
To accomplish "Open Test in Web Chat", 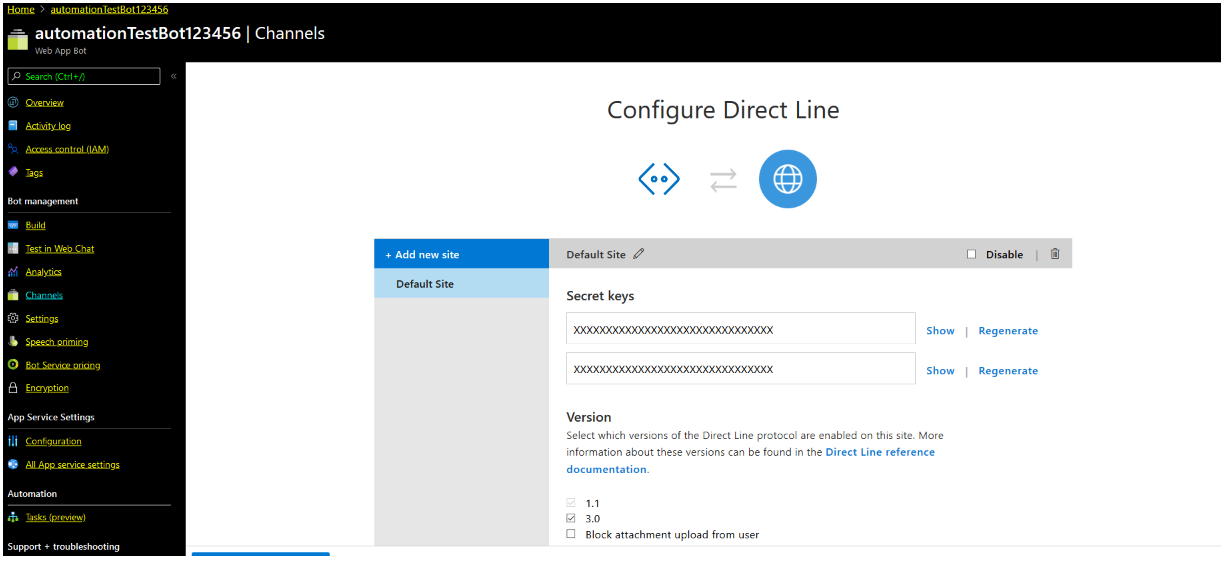I will click(x=60, y=249).
